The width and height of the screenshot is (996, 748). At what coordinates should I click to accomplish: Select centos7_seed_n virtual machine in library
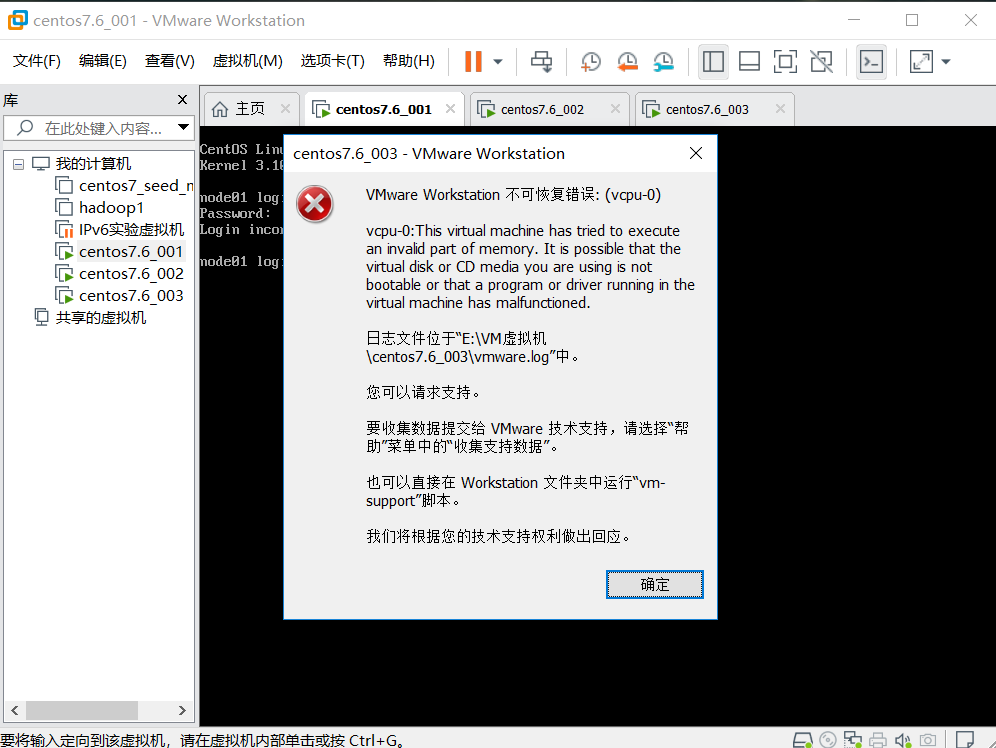(136, 186)
